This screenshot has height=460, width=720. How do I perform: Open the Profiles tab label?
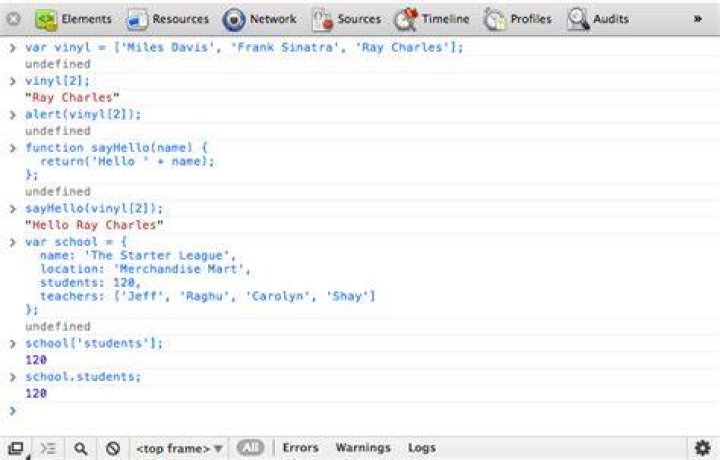coord(531,19)
